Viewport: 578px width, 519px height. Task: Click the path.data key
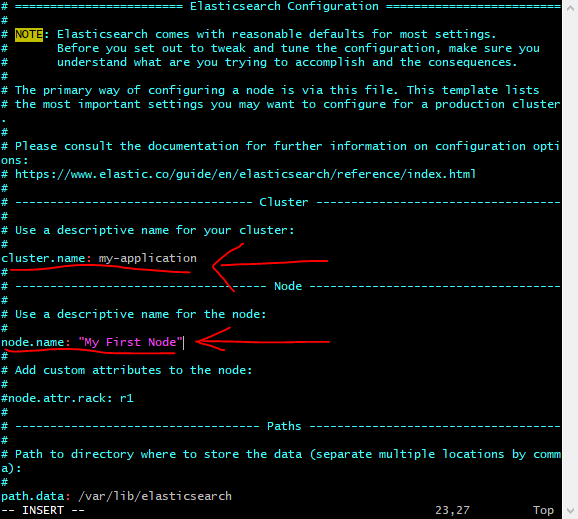pos(33,496)
